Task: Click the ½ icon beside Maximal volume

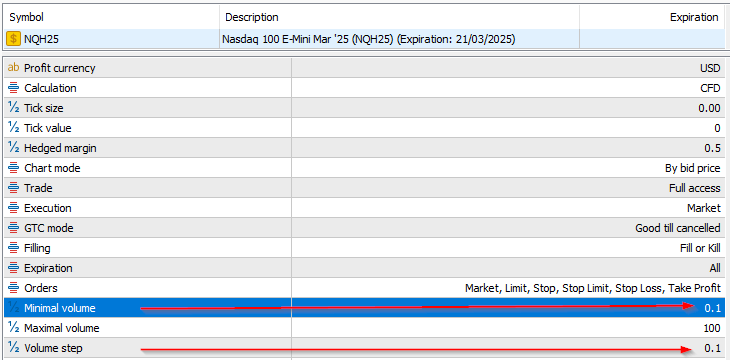Action: tap(14, 328)
